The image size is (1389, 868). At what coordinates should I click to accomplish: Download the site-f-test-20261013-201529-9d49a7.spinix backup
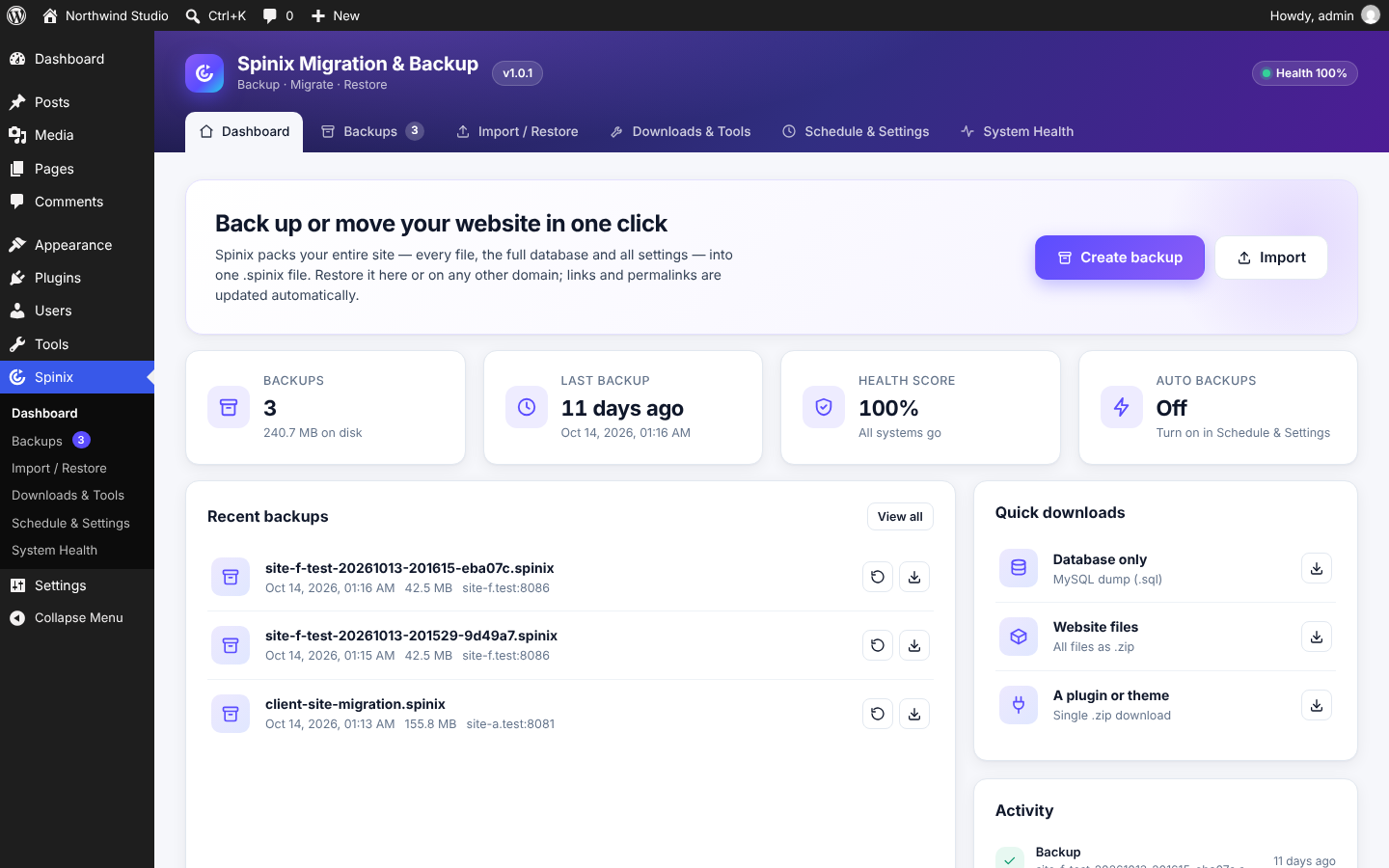[914, 645]
